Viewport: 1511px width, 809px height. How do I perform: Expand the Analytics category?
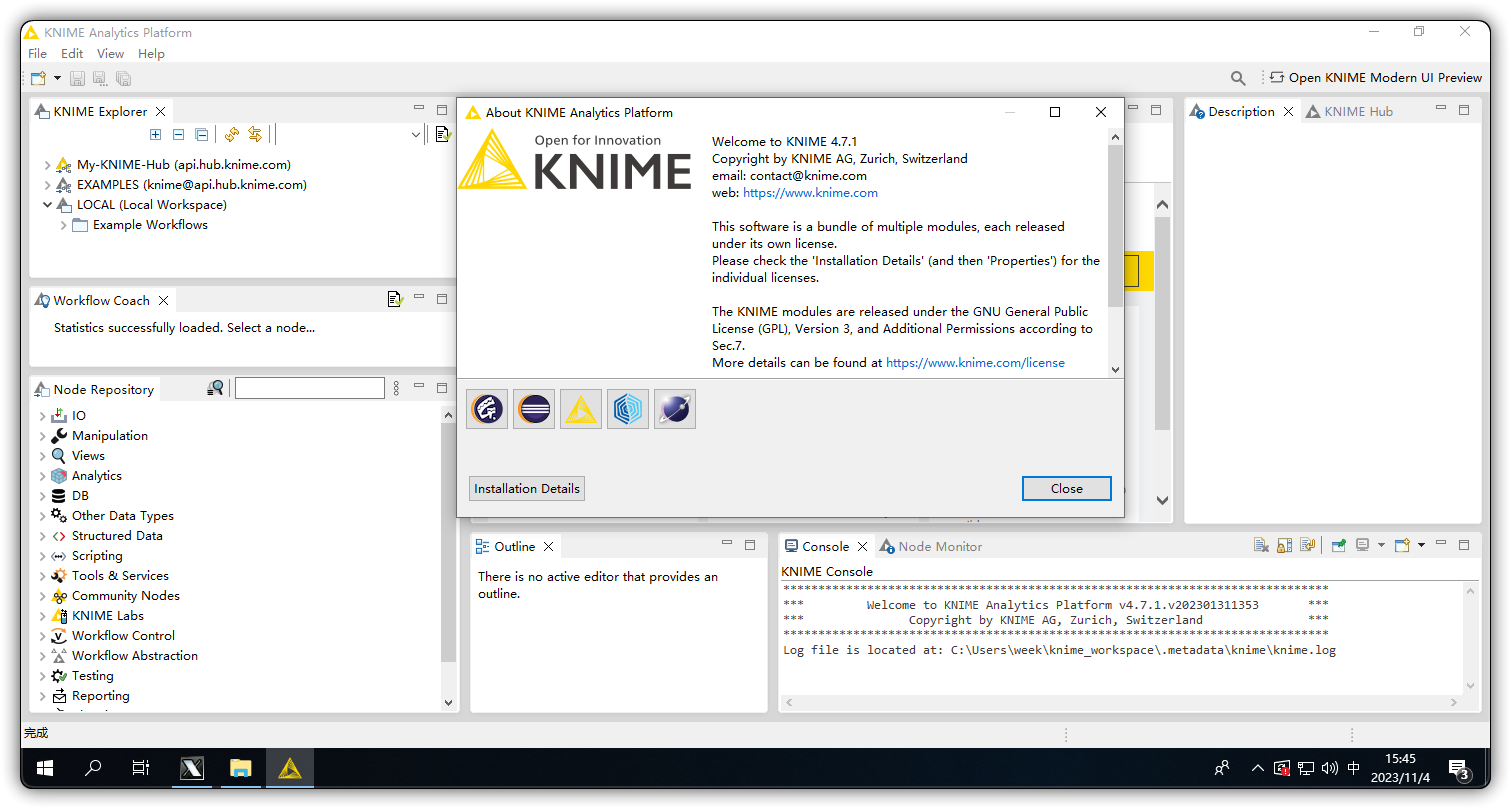pos(42,476)
